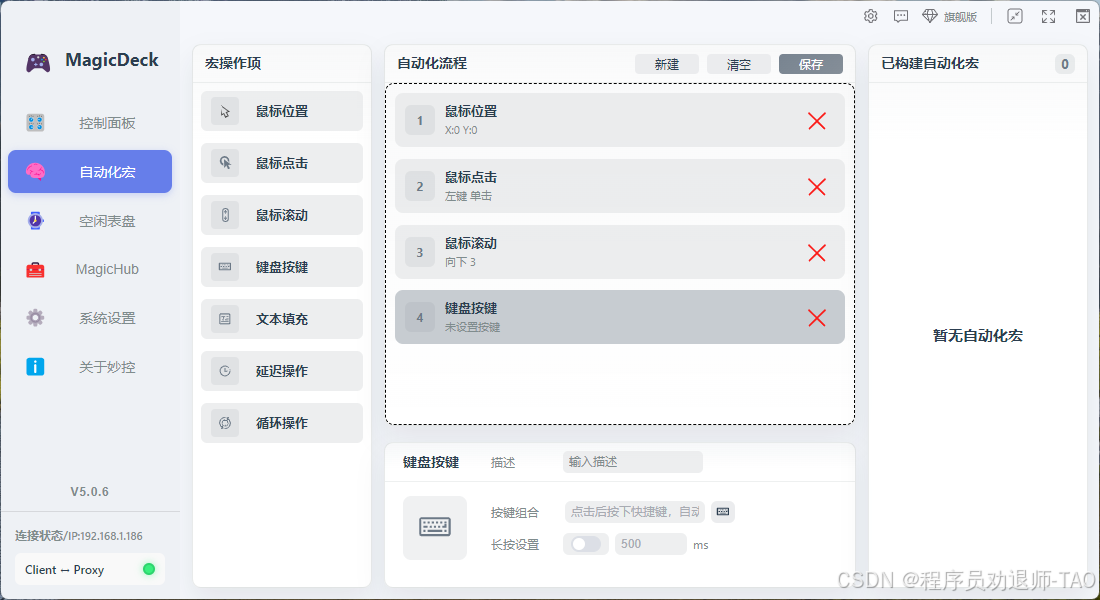Click the 空闲表盘 watch icon

[x=35, y=220]
